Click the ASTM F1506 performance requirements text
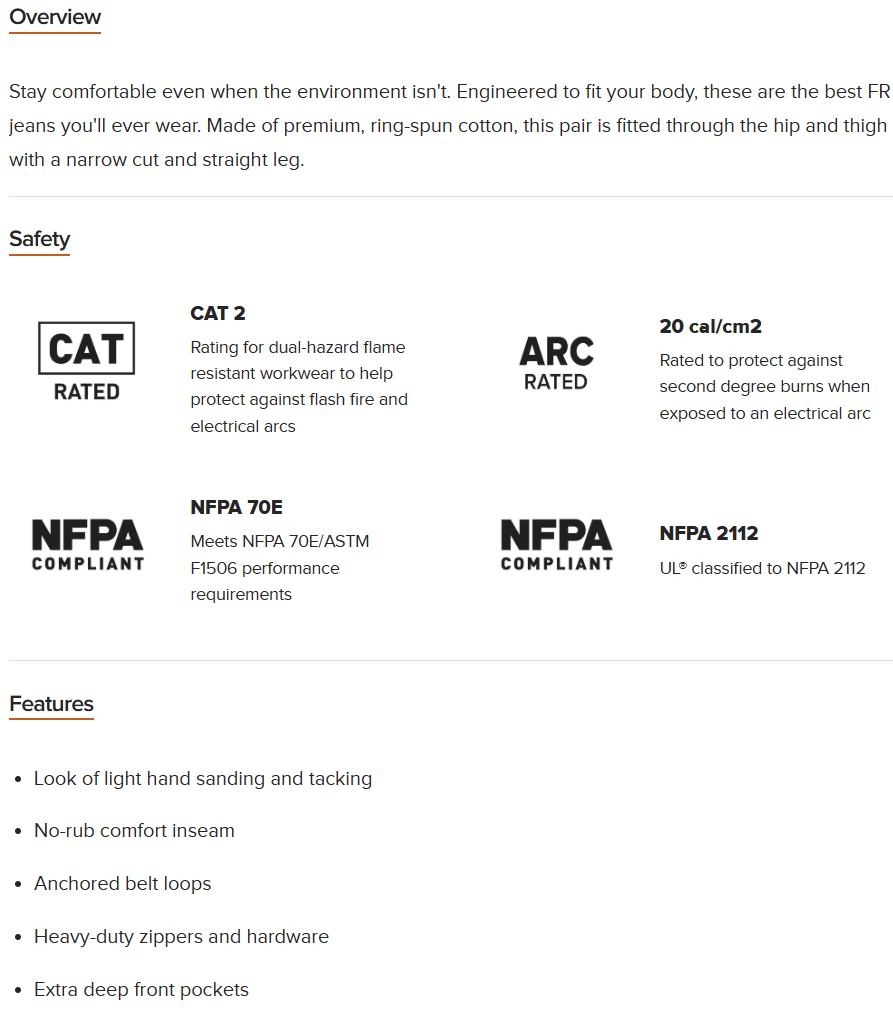 point(279,568)
